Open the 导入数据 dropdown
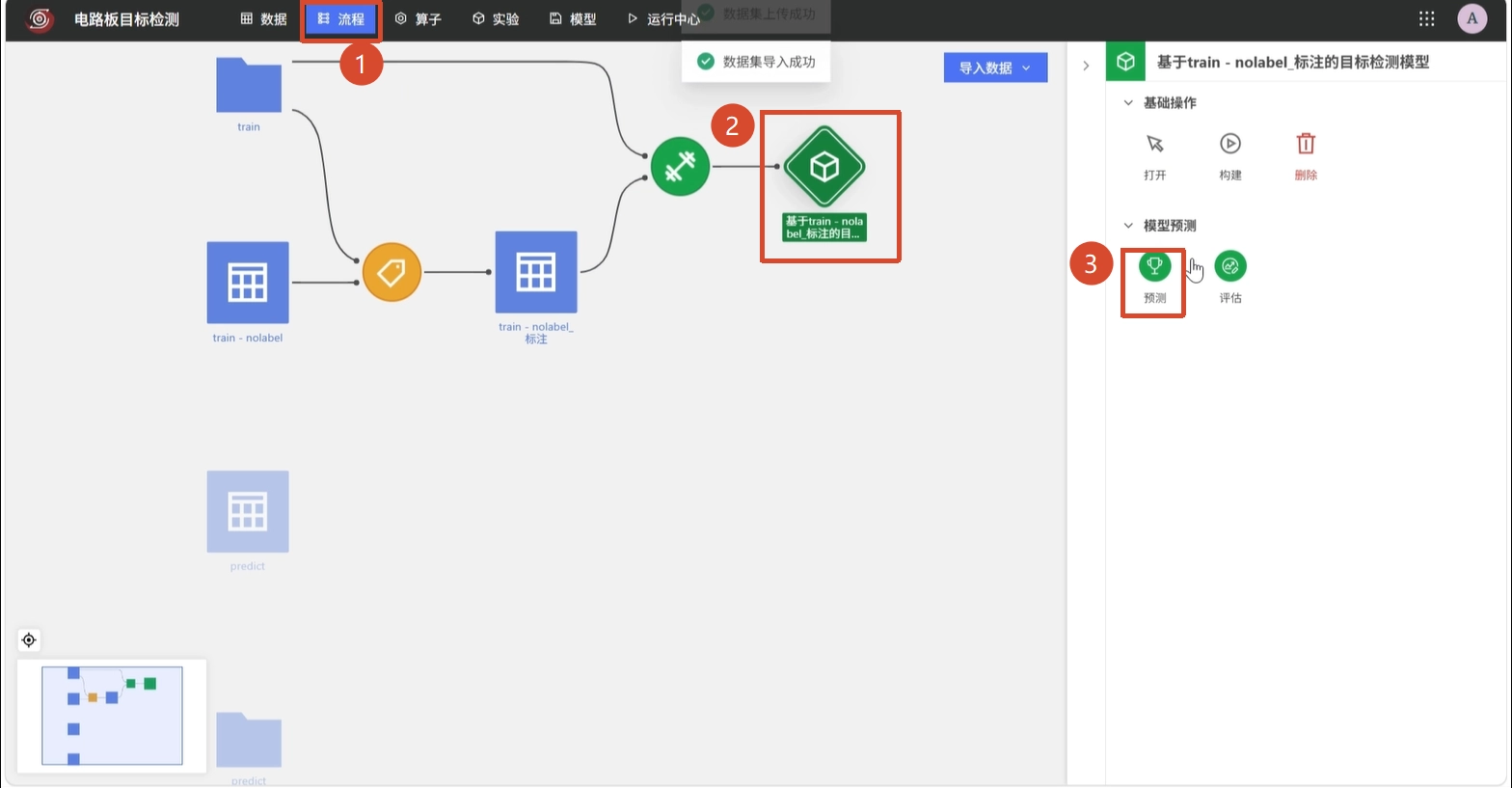 [995, 68]
